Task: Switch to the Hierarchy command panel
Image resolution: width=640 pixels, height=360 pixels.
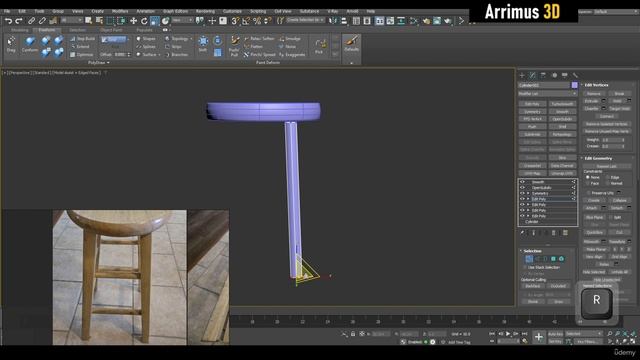Action: click(x=543, y=76)
